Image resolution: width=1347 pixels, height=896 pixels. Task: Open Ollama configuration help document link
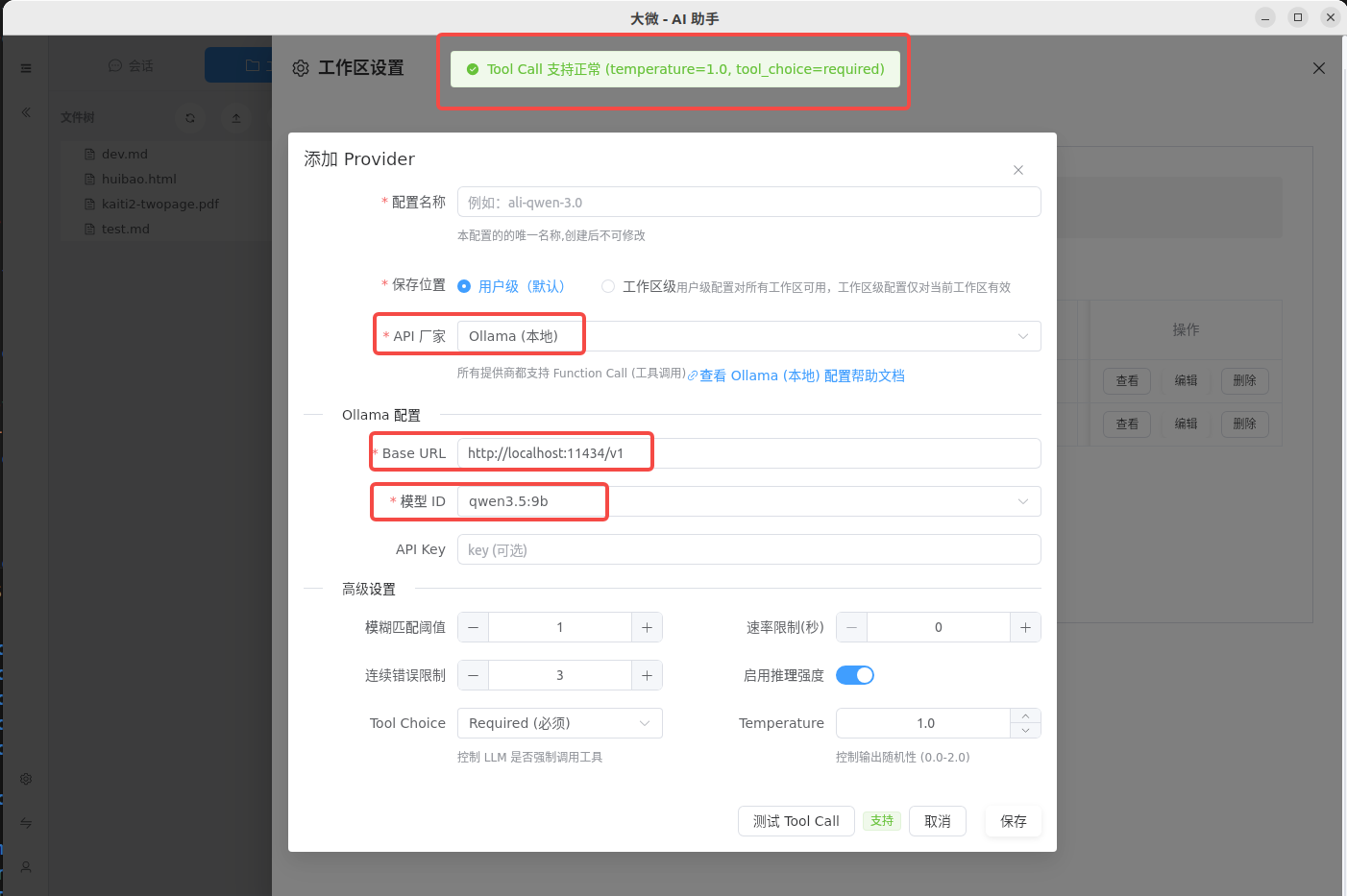pyautogui.click(x=801, y=375)
